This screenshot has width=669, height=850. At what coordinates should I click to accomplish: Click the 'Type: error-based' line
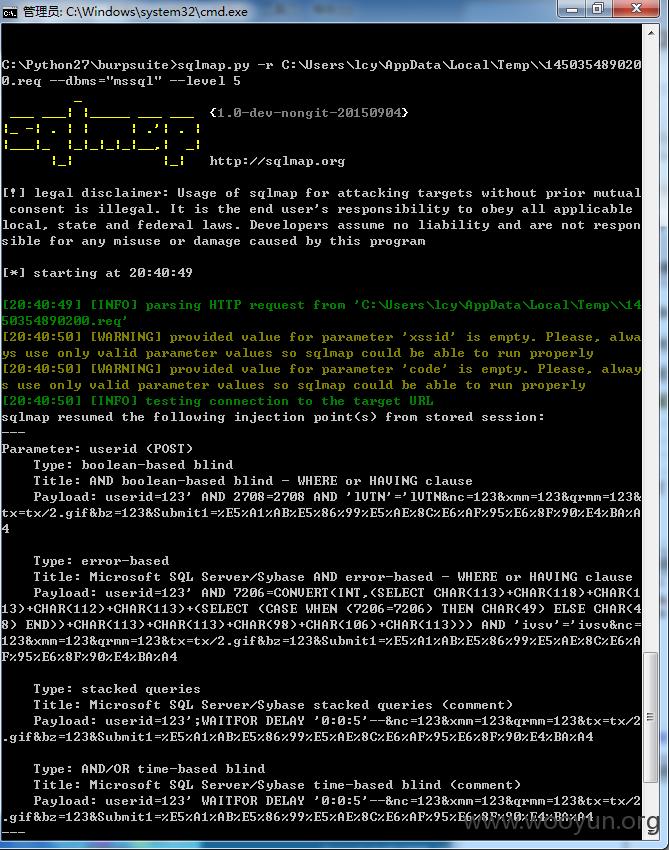101,561
